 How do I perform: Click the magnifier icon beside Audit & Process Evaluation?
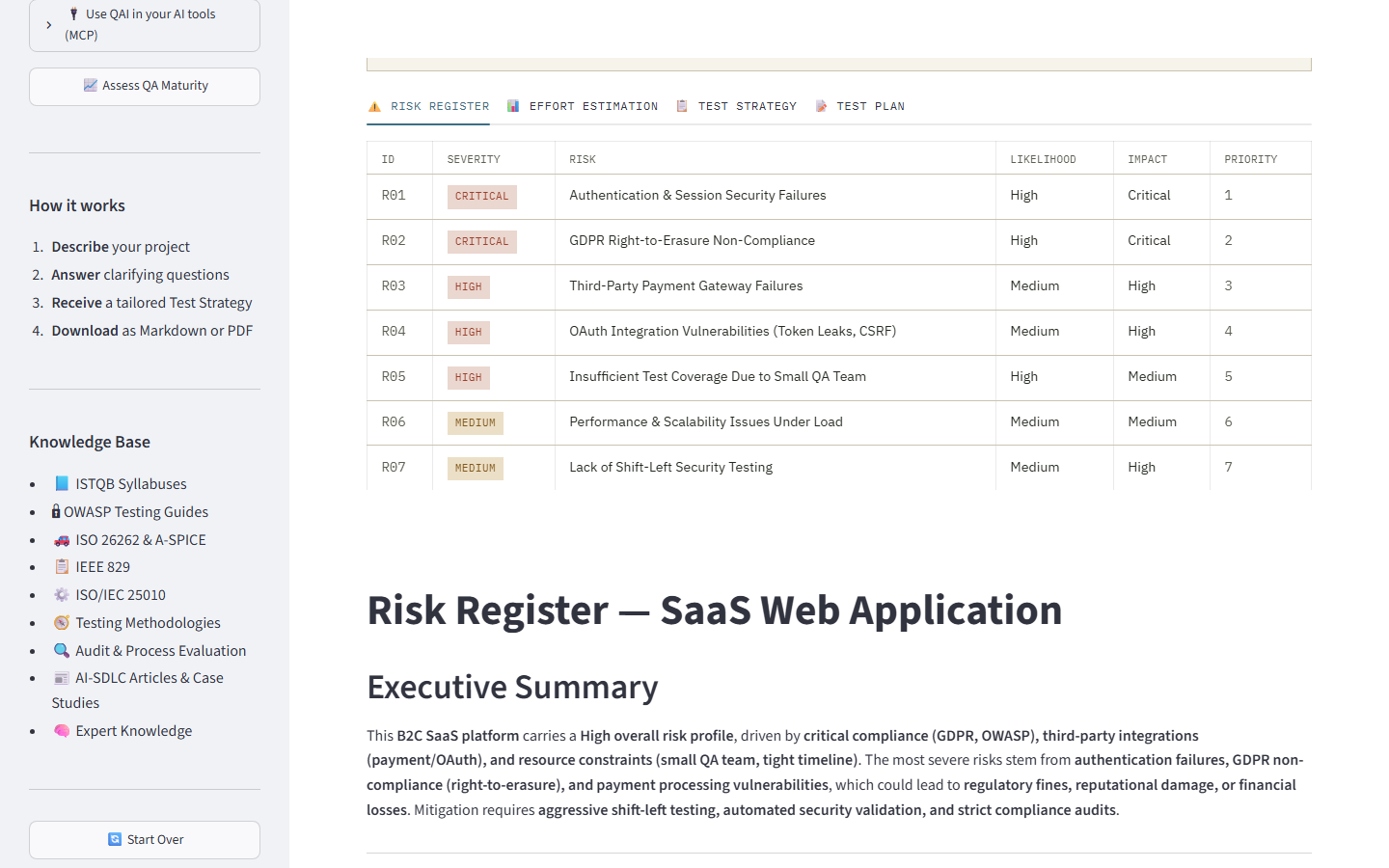pos(62,651)
